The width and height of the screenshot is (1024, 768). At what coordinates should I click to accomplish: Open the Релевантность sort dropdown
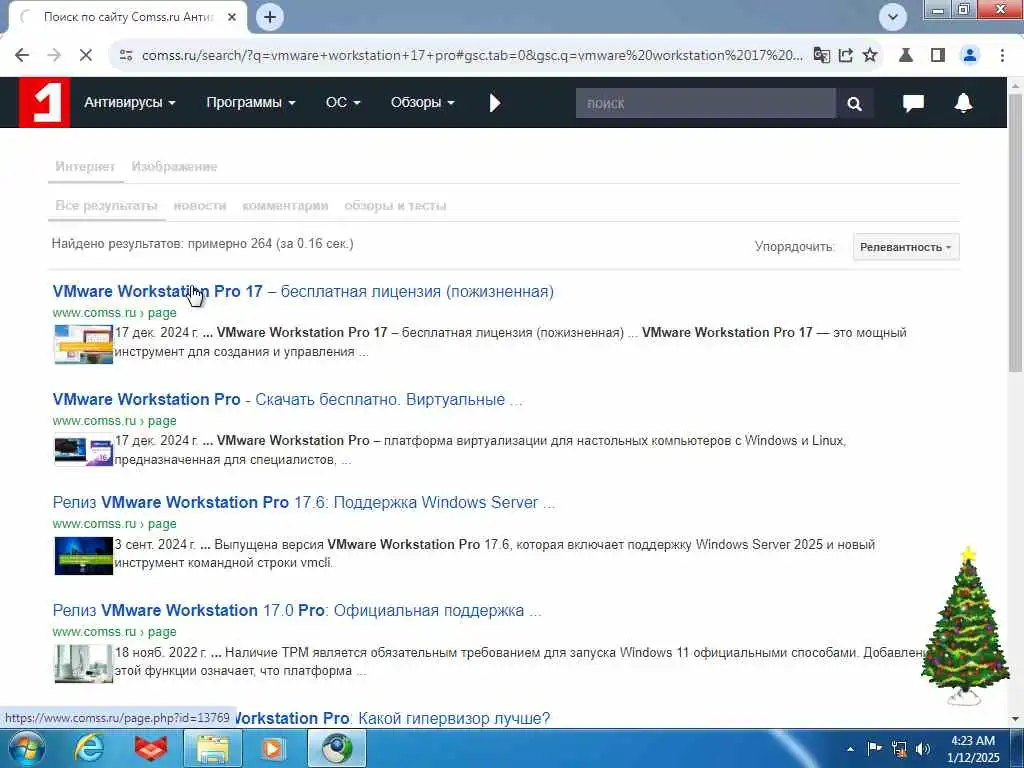click(906, 247)
